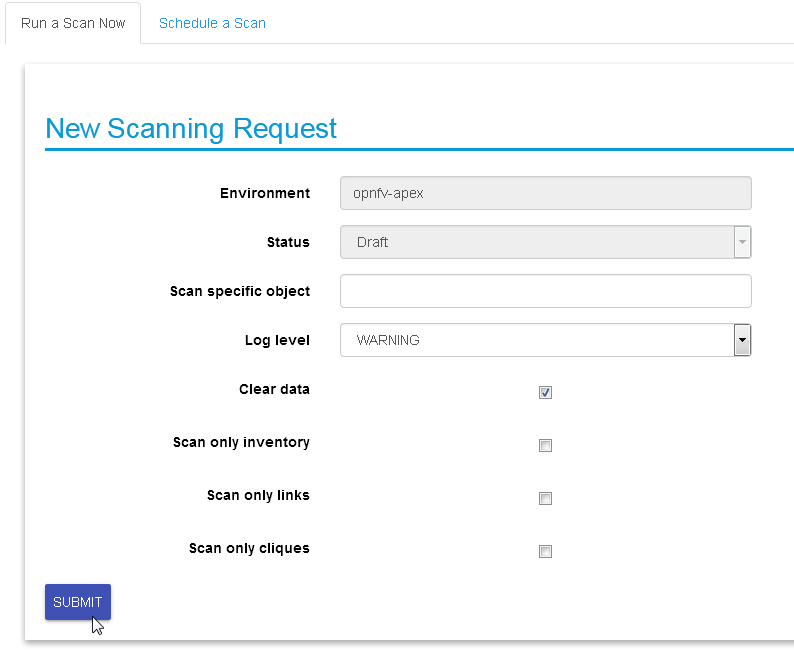Click the Scan only inventory label text
This screenshot has height=651, width=794.
click(x=241, y=442)
